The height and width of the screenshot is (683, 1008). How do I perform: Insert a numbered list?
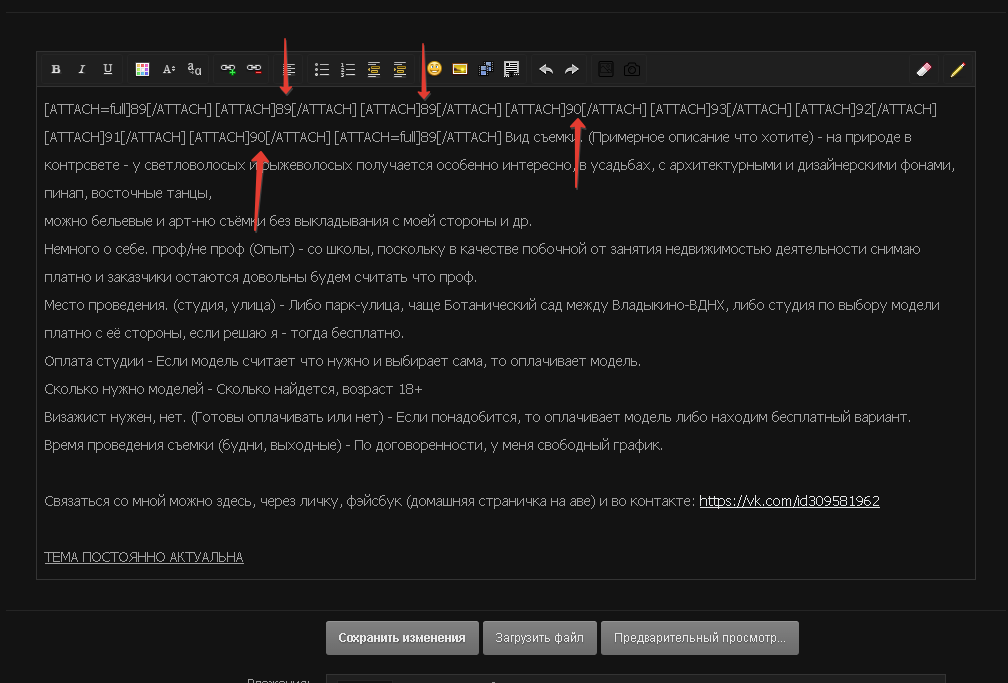pos(348,69)
